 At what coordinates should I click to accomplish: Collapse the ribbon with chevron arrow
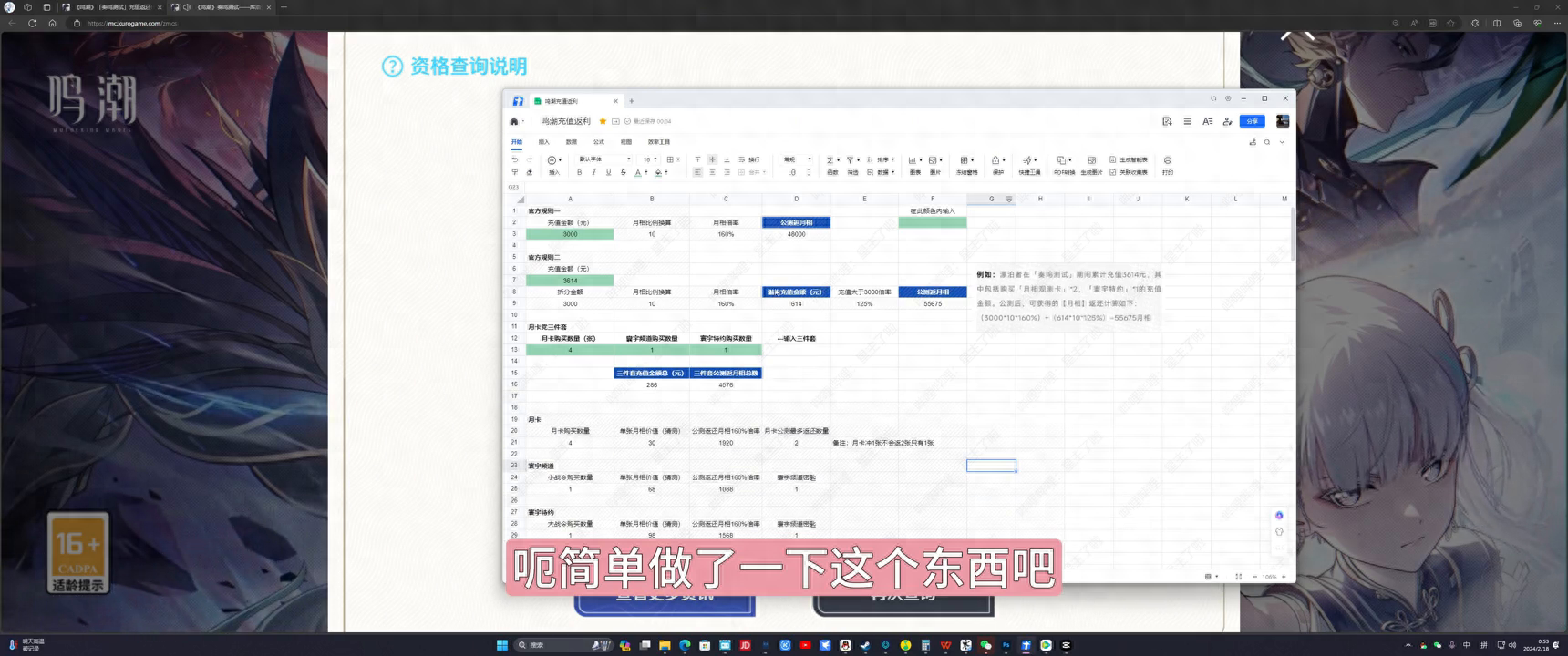tap(1282, 142)
